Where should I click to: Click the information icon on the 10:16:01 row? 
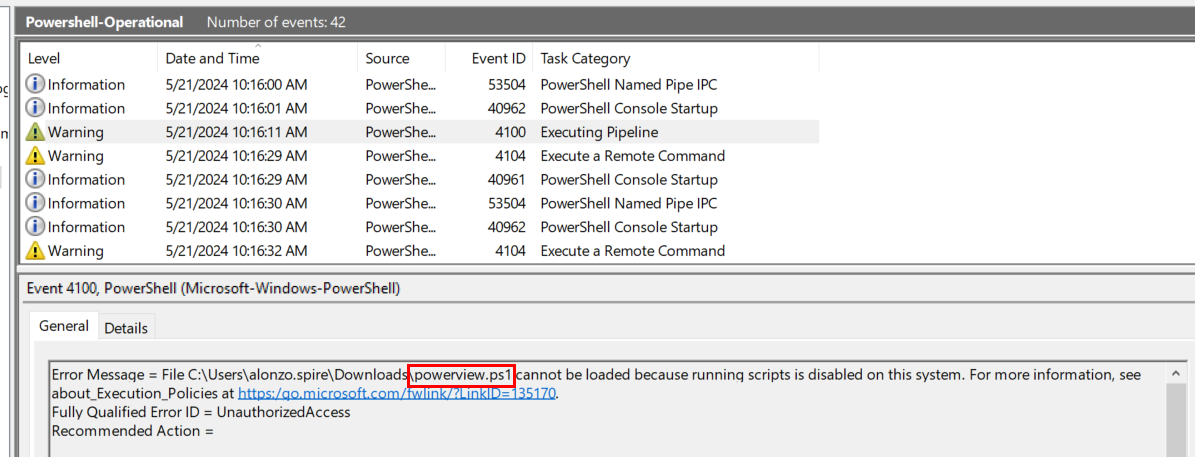click(x=35, y=108)
